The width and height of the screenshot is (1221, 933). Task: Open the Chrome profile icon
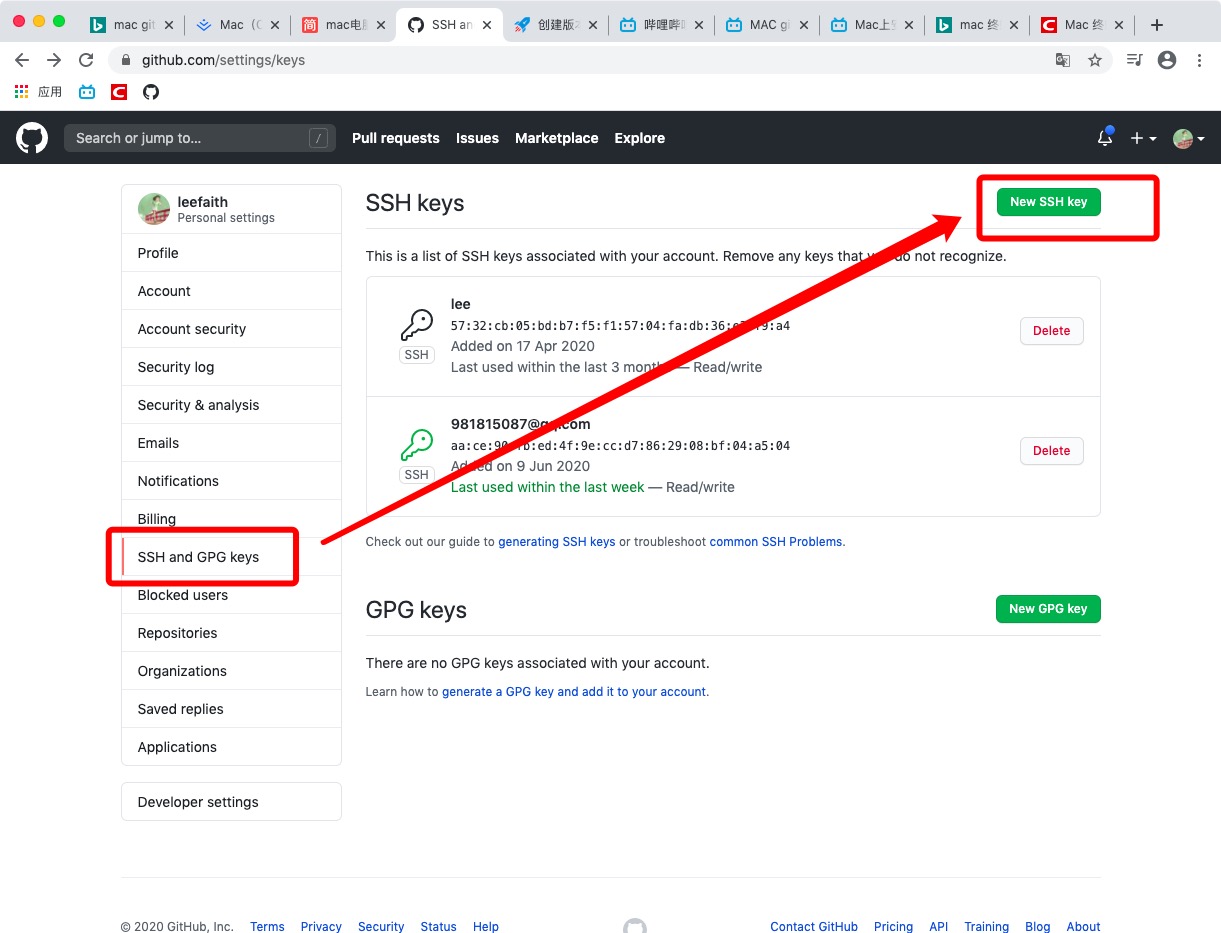click(x=1166, y=60)
